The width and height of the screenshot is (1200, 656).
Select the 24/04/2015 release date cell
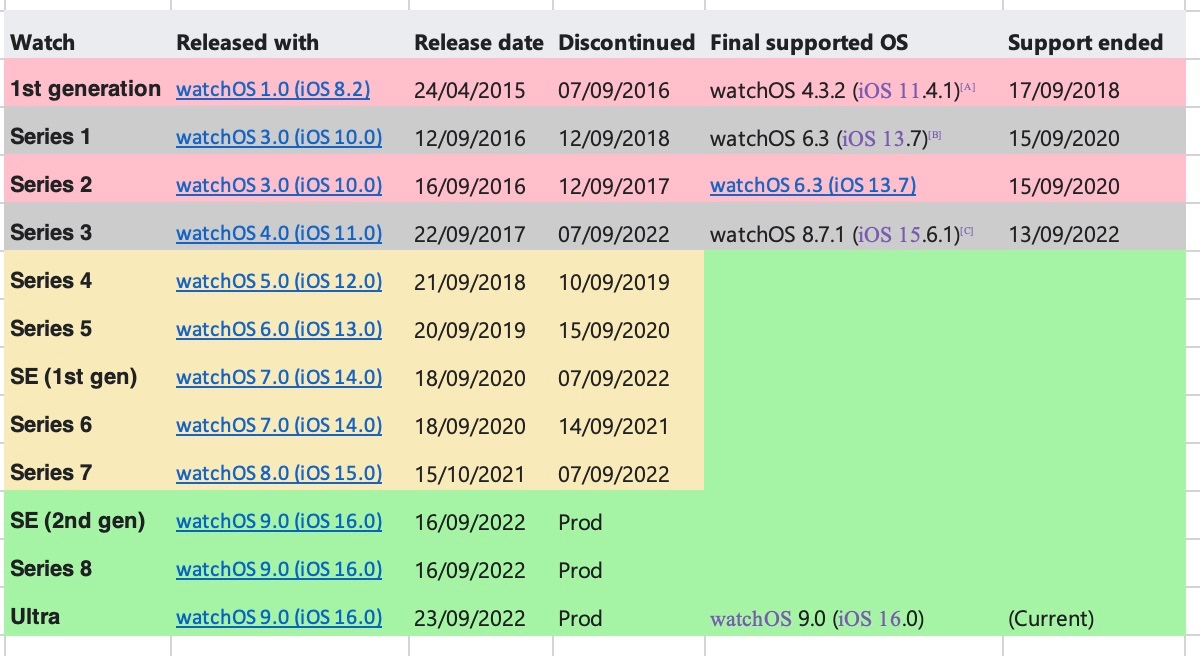[469, 90]
